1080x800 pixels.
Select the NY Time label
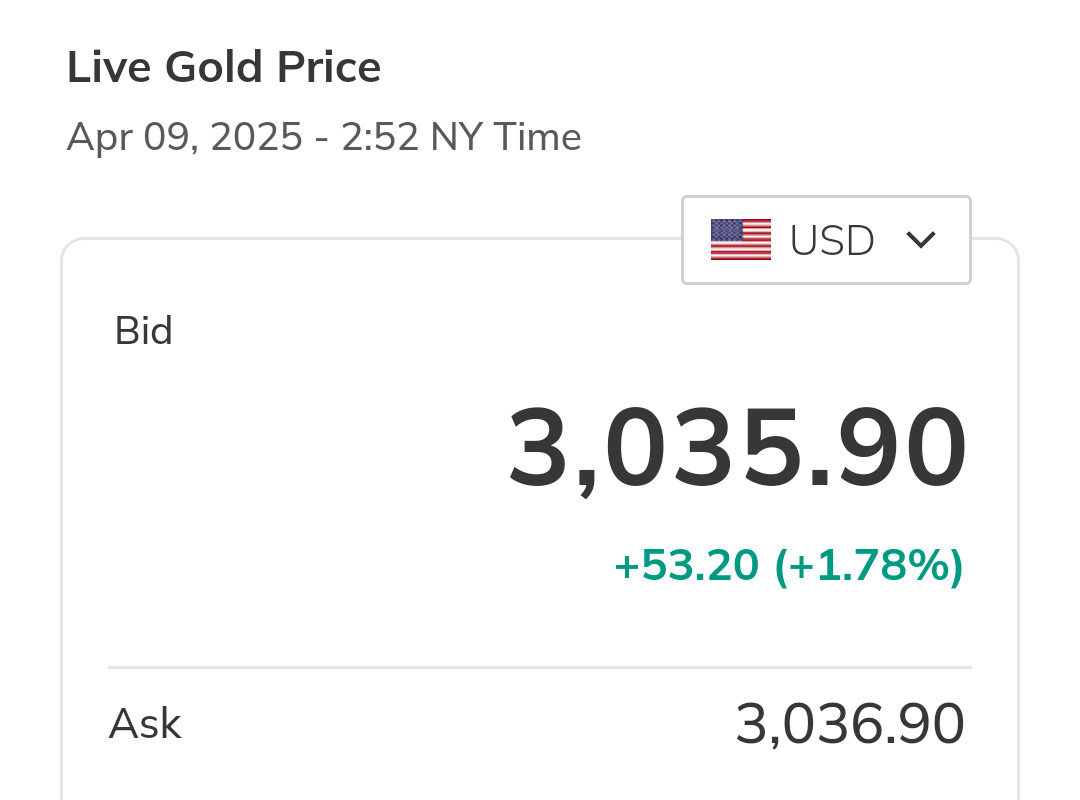tap(506, 137)
